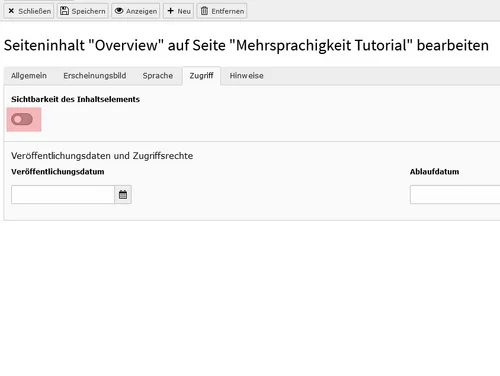
Task: Click the Anzeigen button label
Action: point(141,11)
